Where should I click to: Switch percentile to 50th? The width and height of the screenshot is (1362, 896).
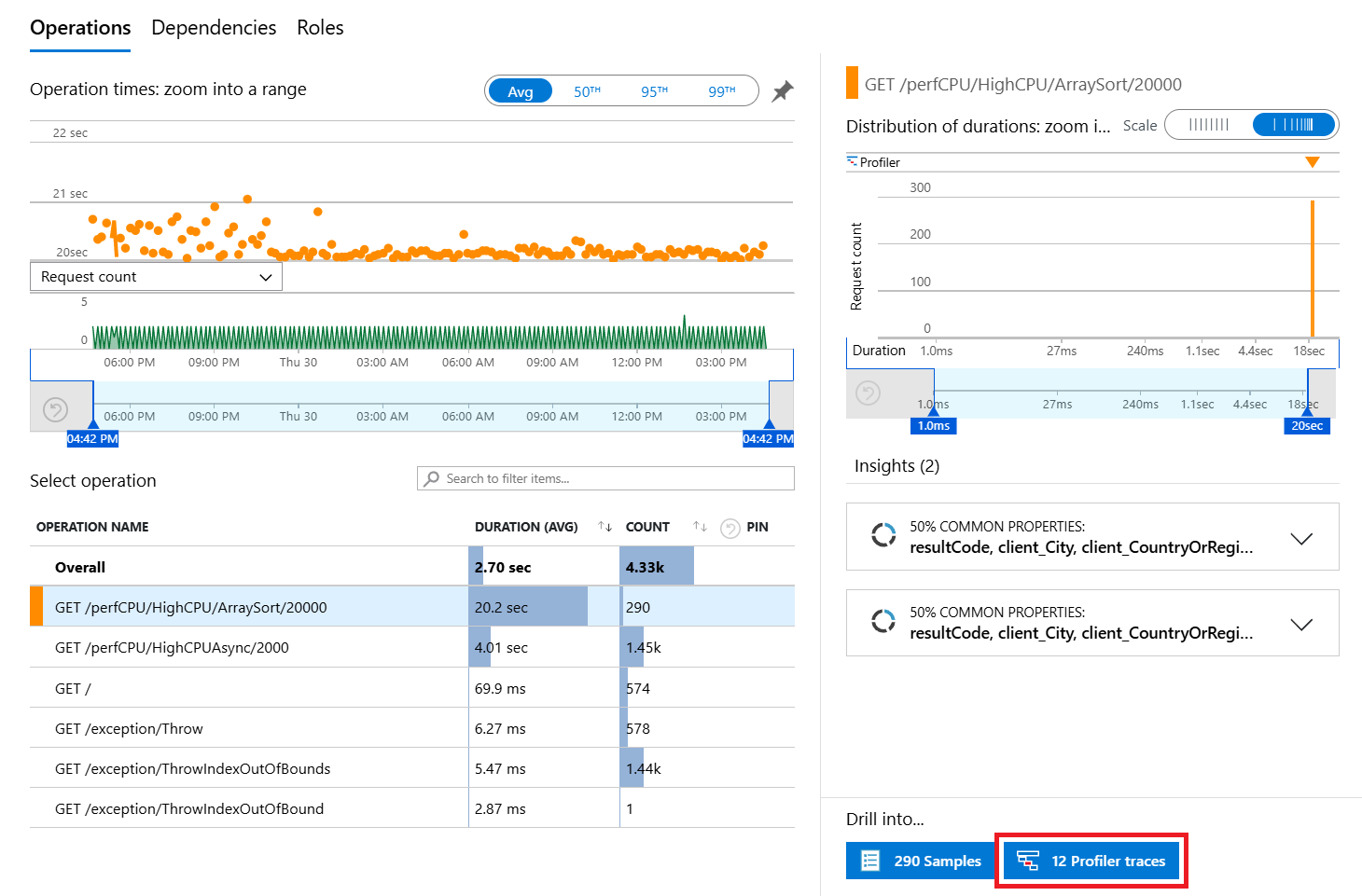[x=587, y=91]
